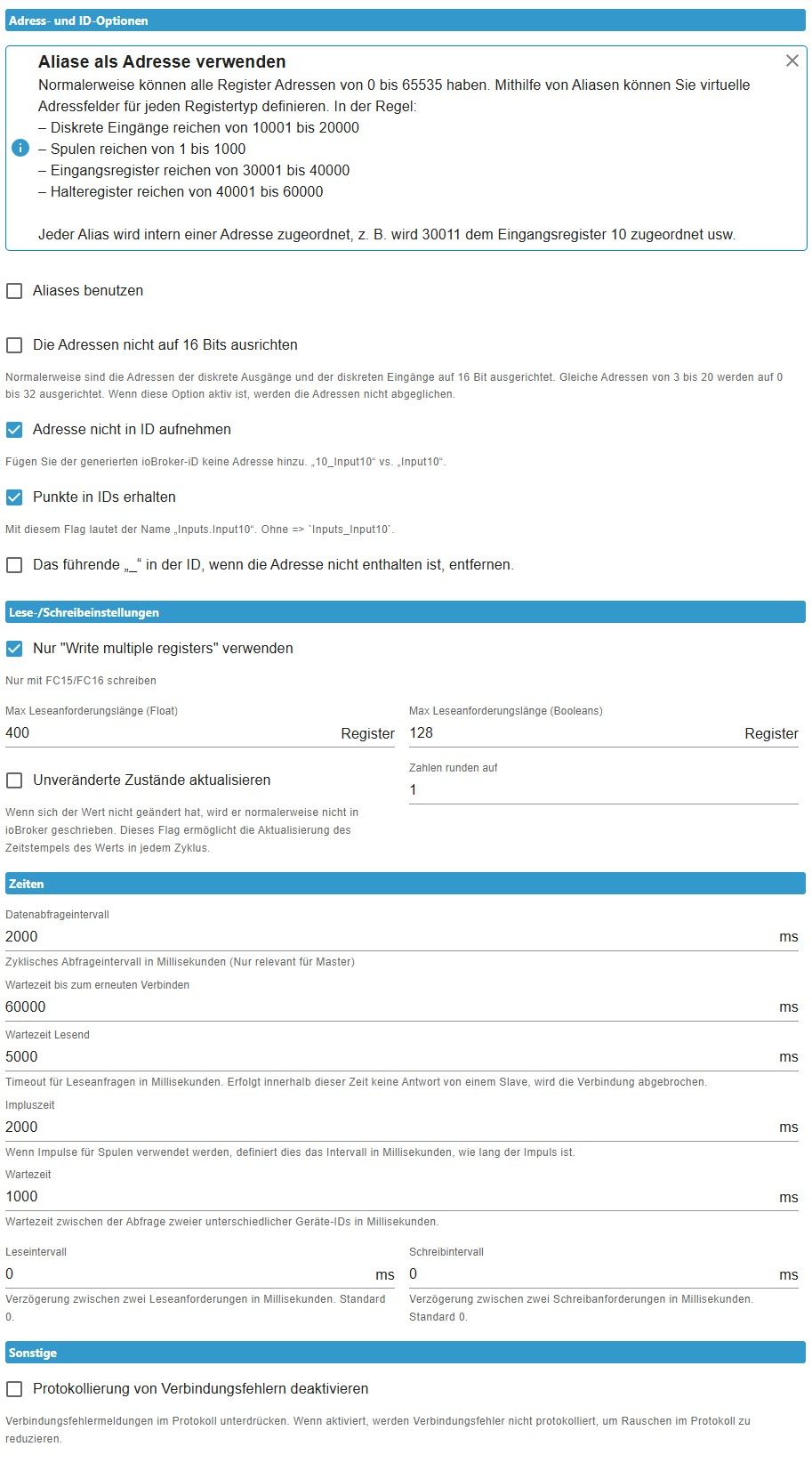This screenshot has height=1471, width=812.
Task: Click the Max Leseanforderungslänge (Float) field
Action: [x=169, y=733]
